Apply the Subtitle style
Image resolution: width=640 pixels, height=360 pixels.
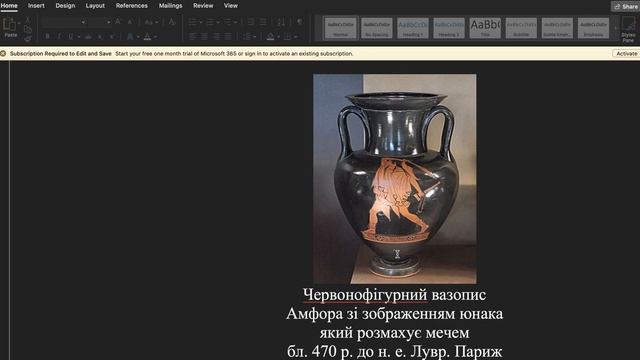tap(521, 28)
